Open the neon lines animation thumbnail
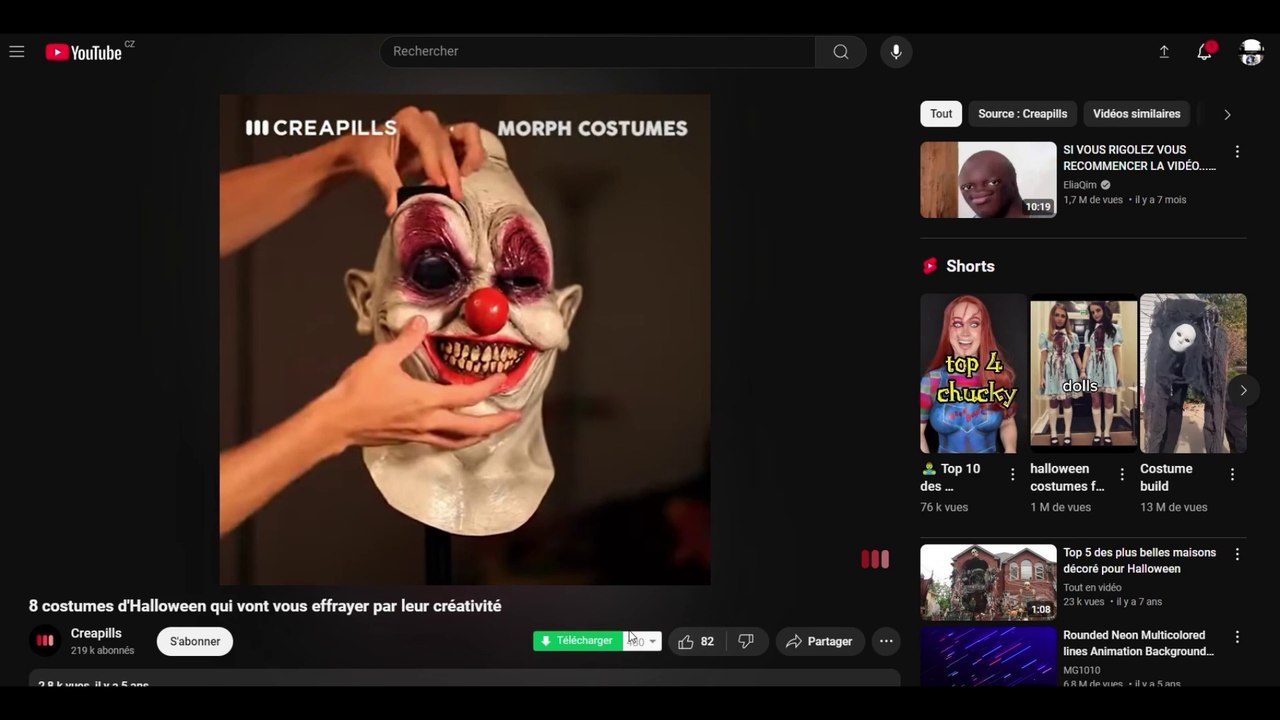This screenshot has height=720, width=1280. pos(988,656)
